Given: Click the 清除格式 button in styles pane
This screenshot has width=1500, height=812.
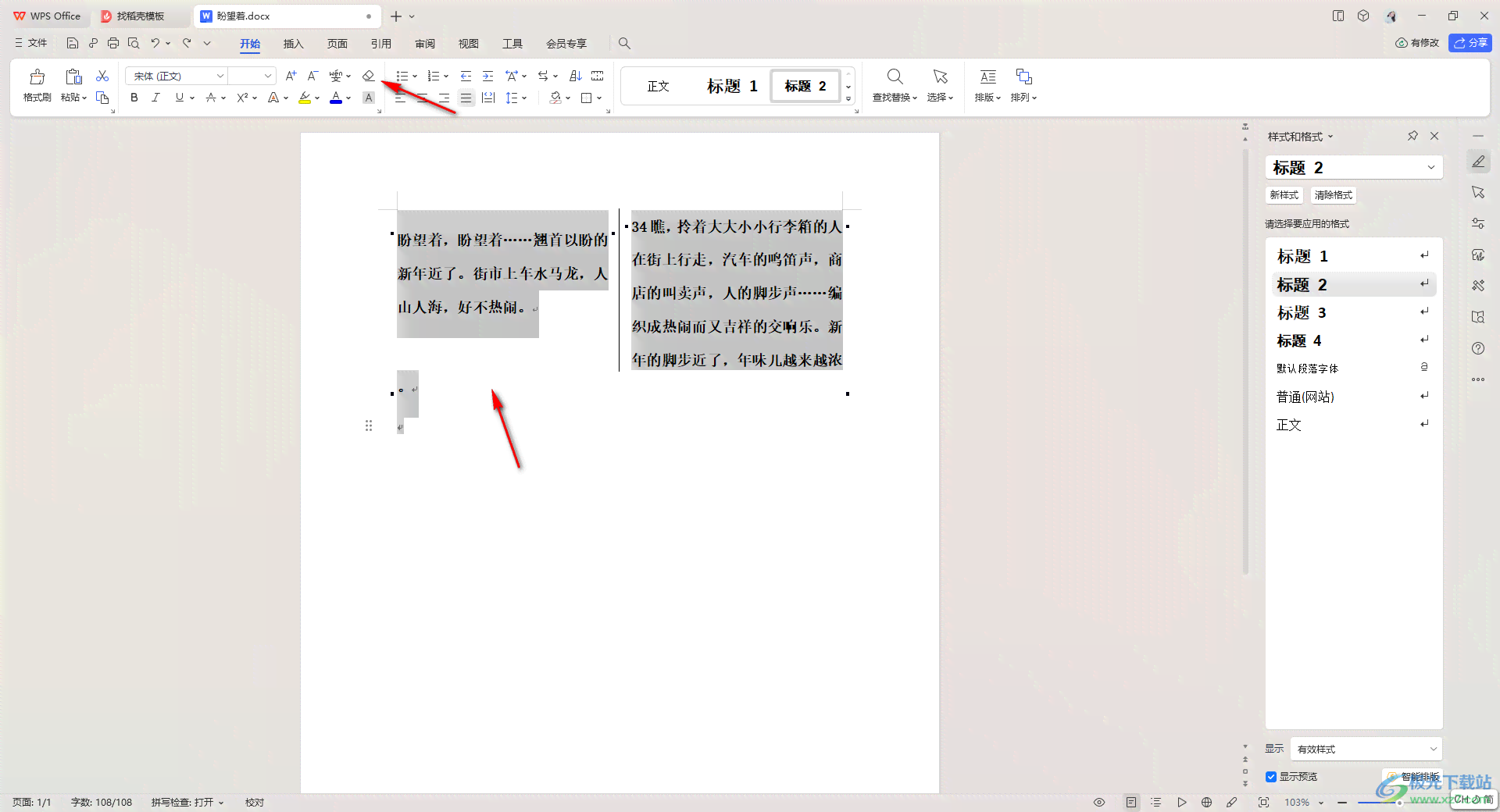Looking at the screenshot, I should click(x=1333, y=195).
